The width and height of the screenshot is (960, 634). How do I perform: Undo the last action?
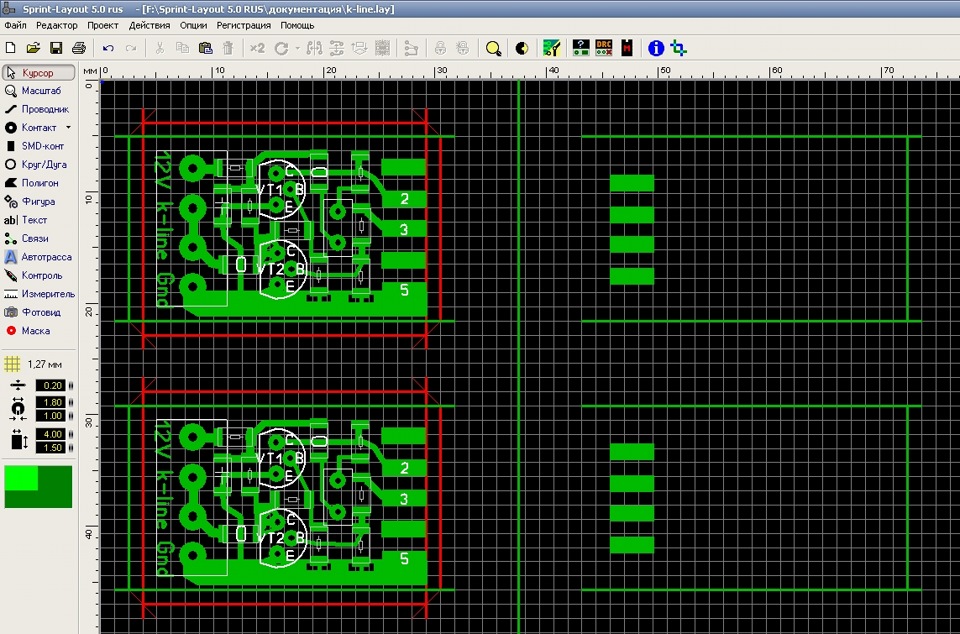[108, 48]
